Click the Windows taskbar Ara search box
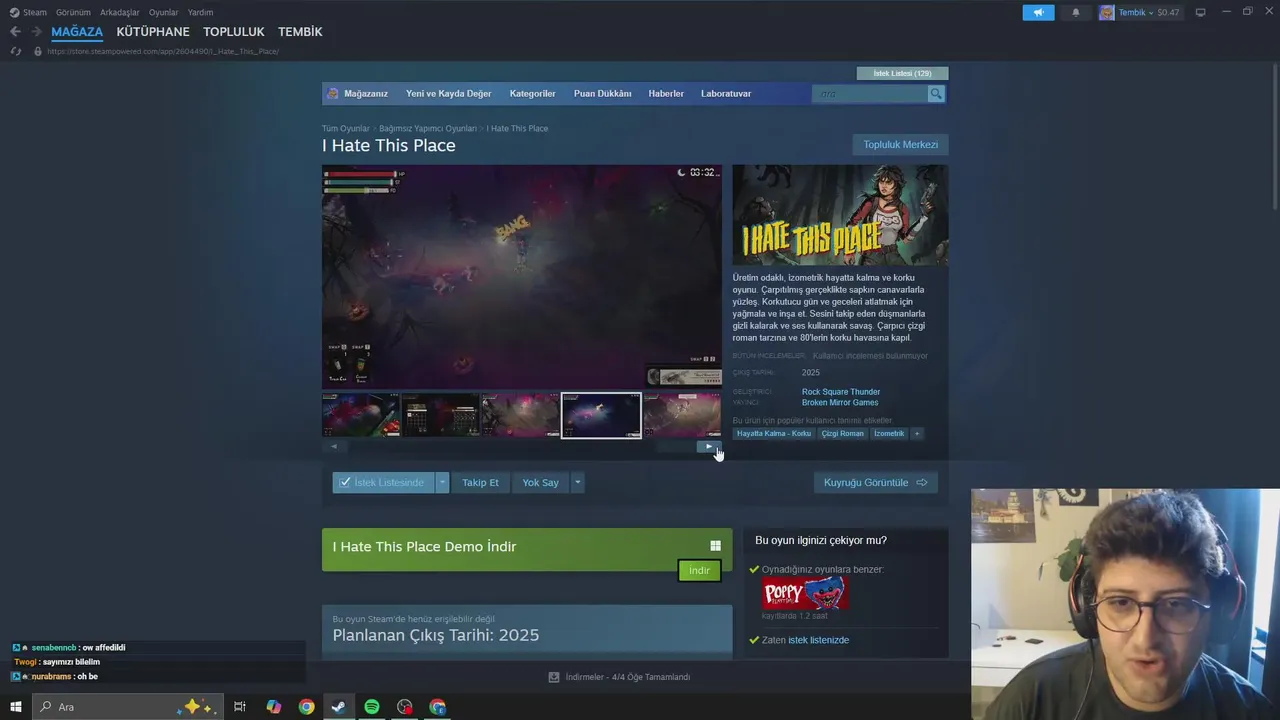Image resolution: width=1280 pixels, height=720 pixels. coord(128,707)
